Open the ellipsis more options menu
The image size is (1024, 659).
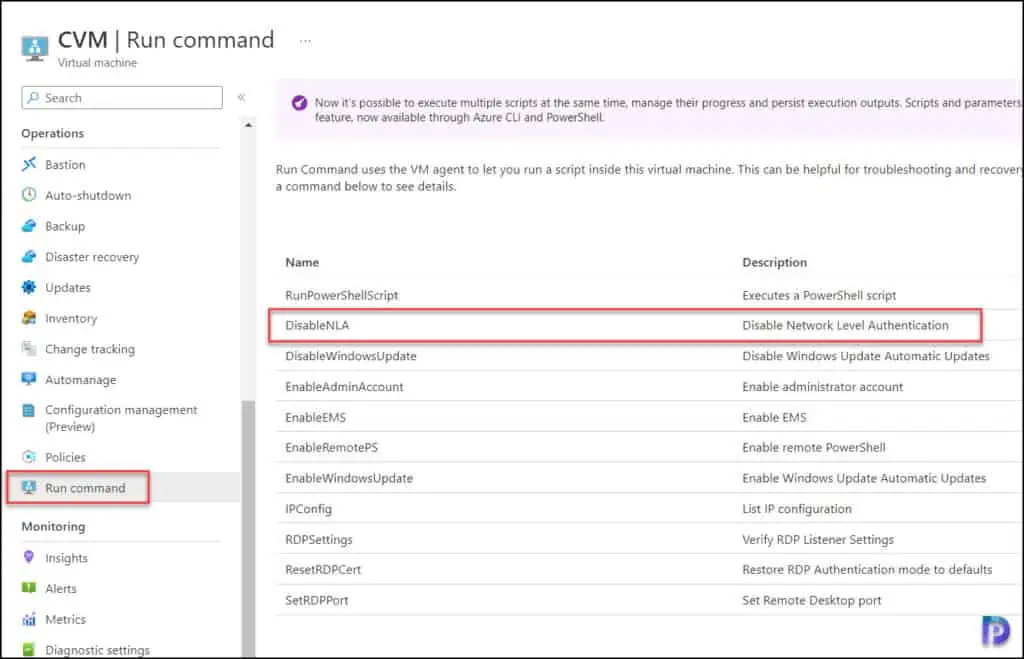305,41
